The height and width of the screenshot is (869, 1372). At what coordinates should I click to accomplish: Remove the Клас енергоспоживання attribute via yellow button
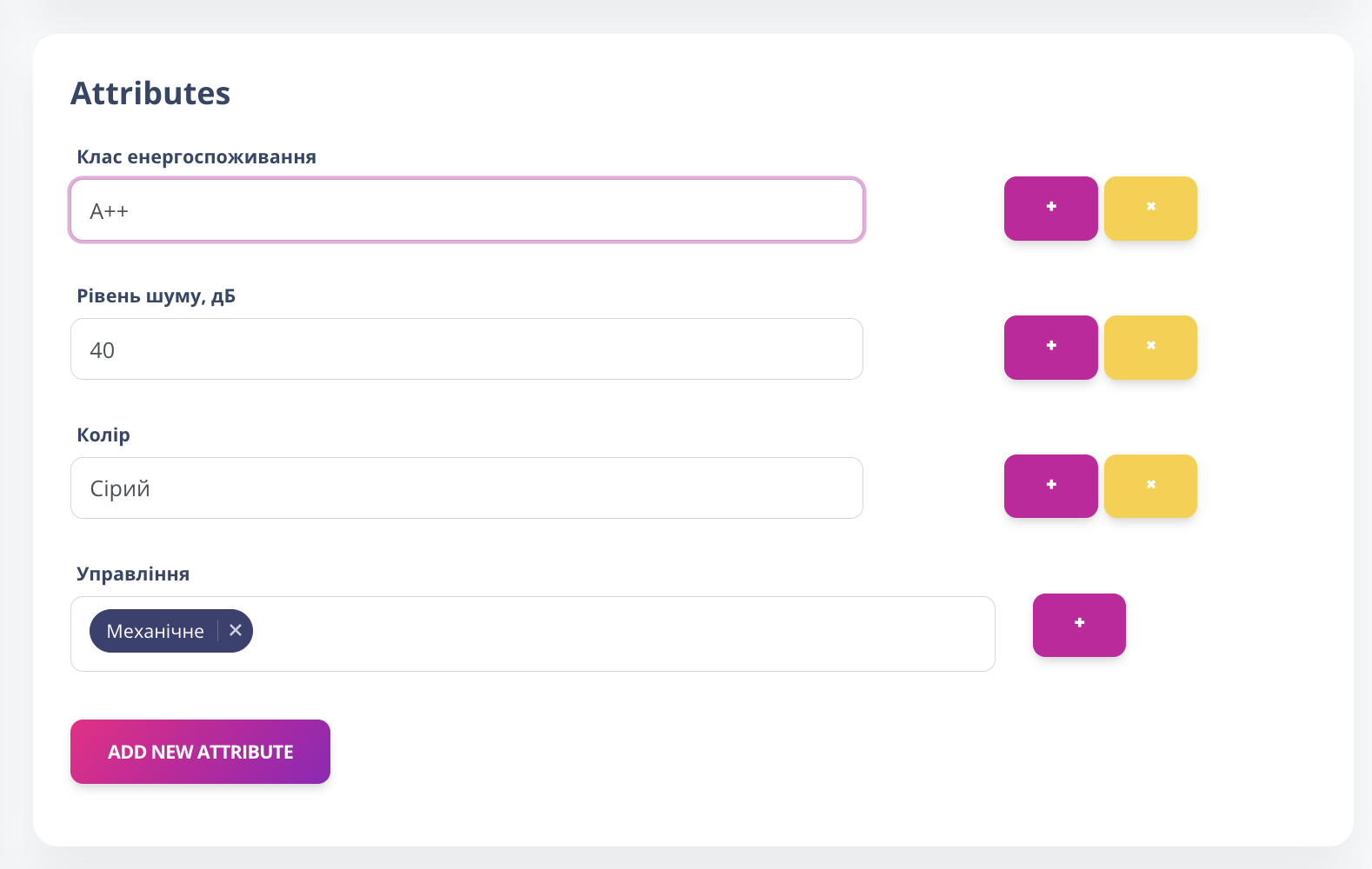[x=1150, y=209]
